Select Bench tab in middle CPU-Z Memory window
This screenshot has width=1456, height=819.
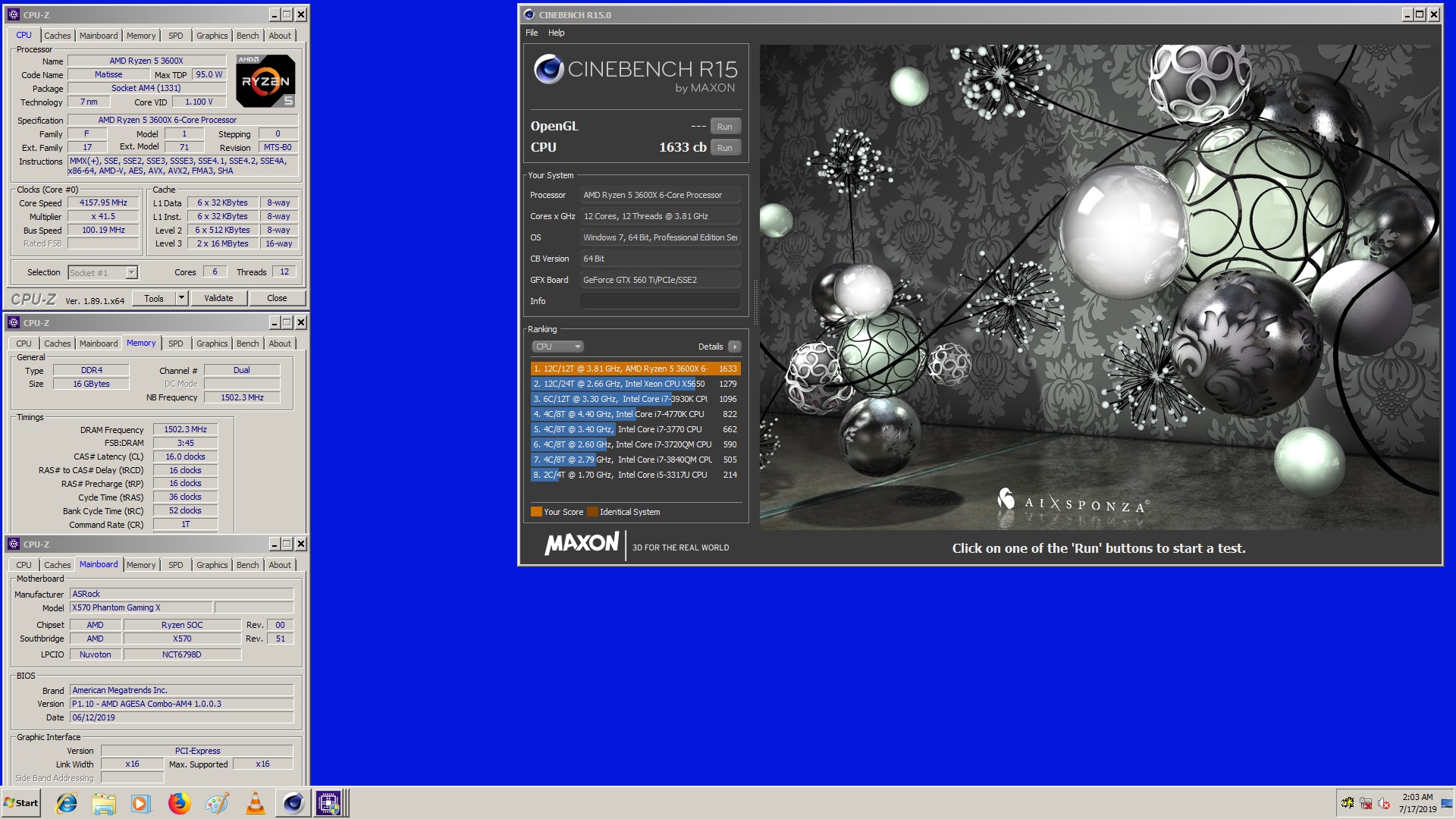pos(247,344)
